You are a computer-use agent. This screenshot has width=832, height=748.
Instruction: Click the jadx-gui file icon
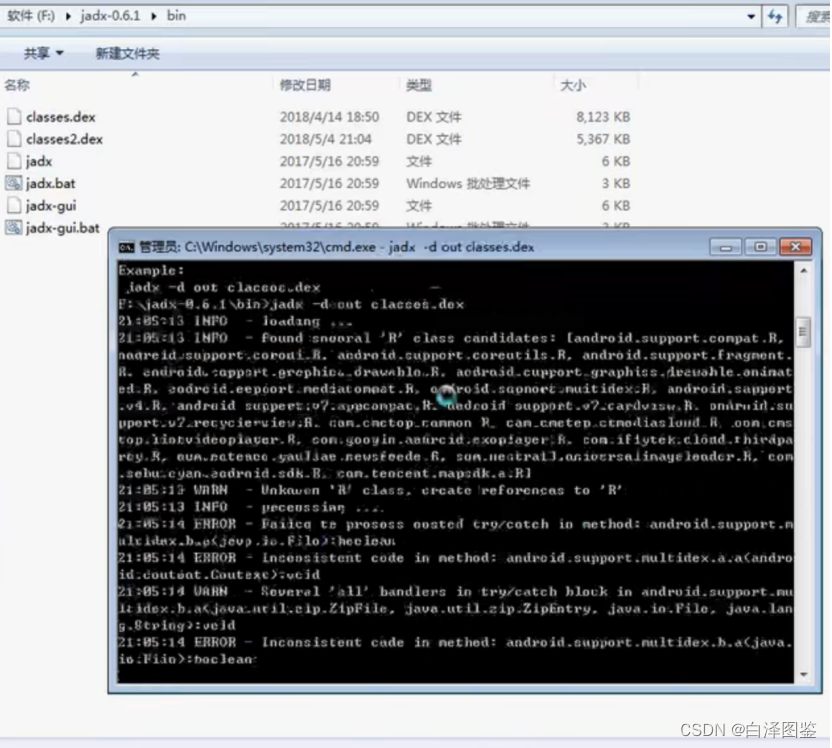[x=14, y=206]
